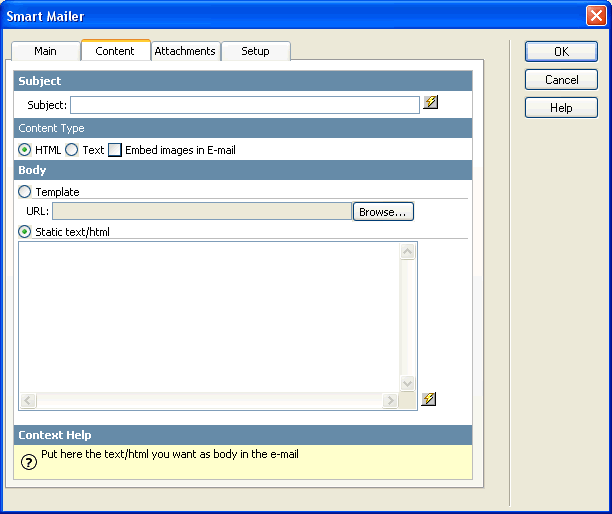Open Help for Smart Mailer
612x514 pixels.
(561, 108)
